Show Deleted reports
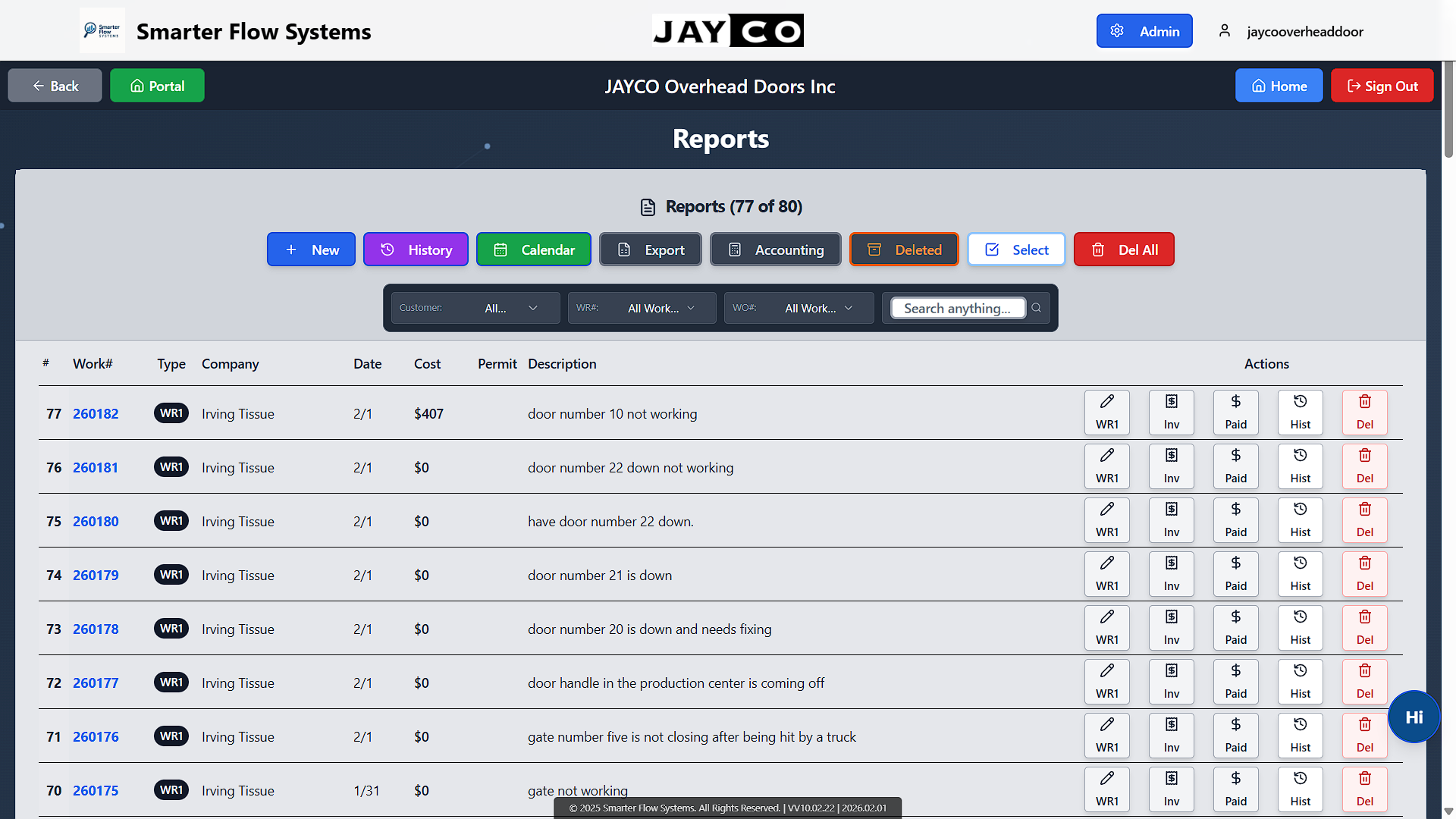The image size is (1456, 819). click(x=904, y=249)
